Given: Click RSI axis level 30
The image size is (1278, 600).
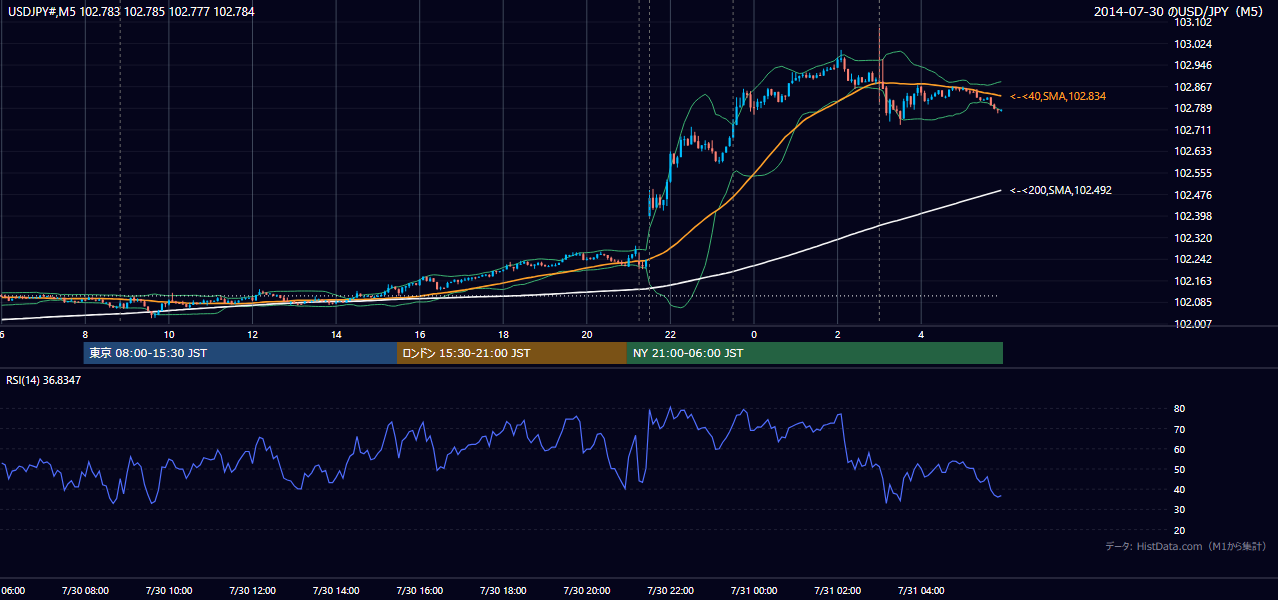Looking at the screenshot, I should click(1179, 510).
